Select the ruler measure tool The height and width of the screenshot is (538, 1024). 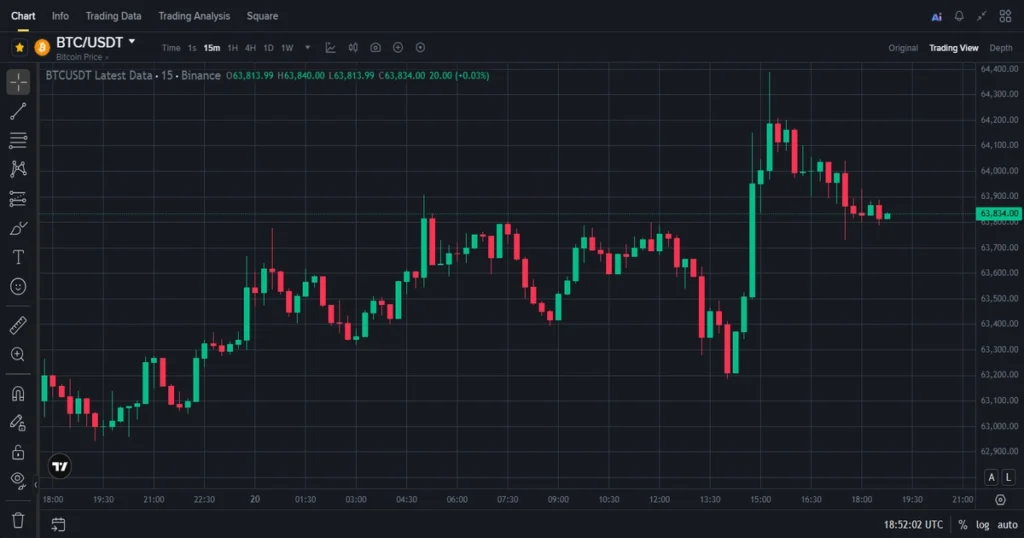pyautogui.click(x=18, y=325)
